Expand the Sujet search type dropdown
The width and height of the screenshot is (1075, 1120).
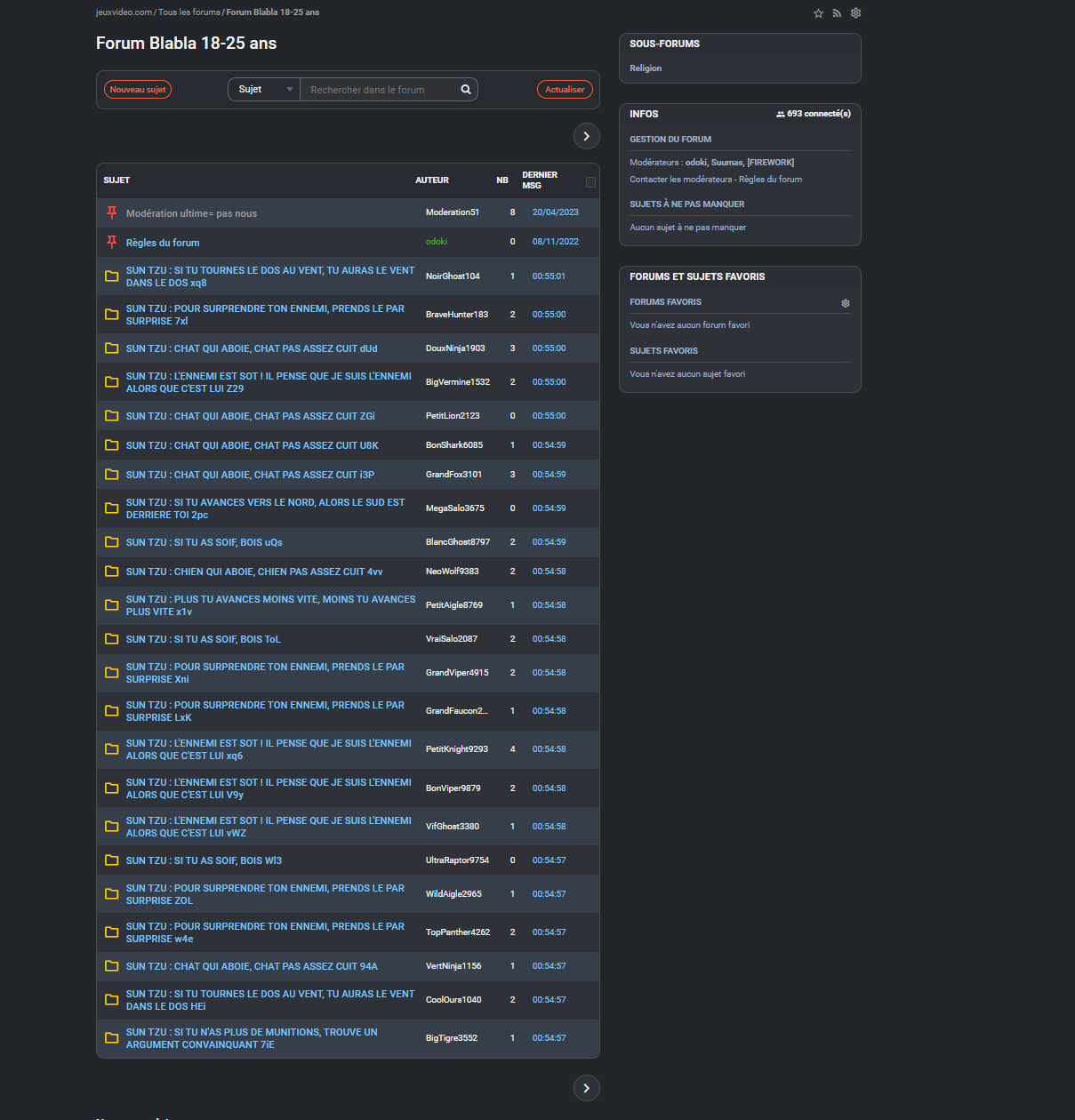[264, 90]
